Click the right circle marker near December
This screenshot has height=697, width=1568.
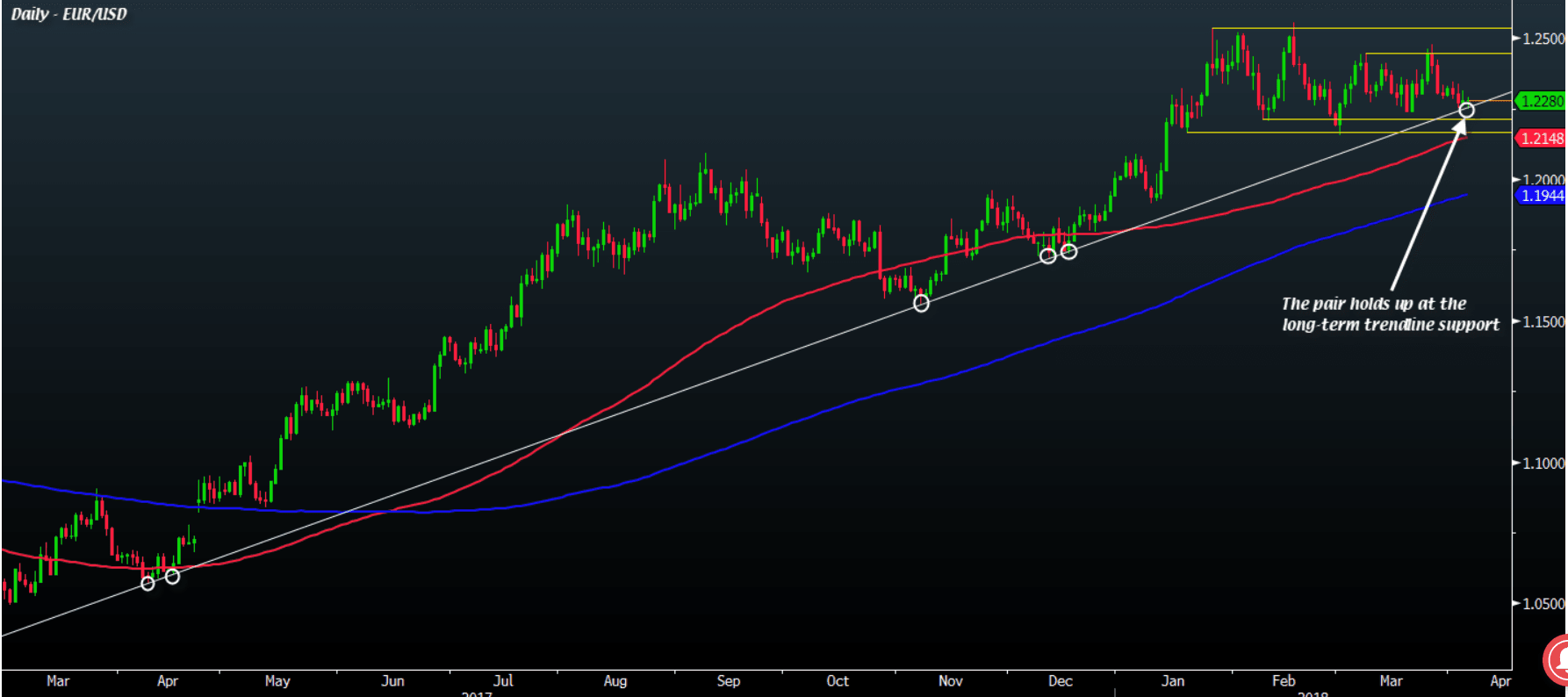click(x=1068, y=252)
